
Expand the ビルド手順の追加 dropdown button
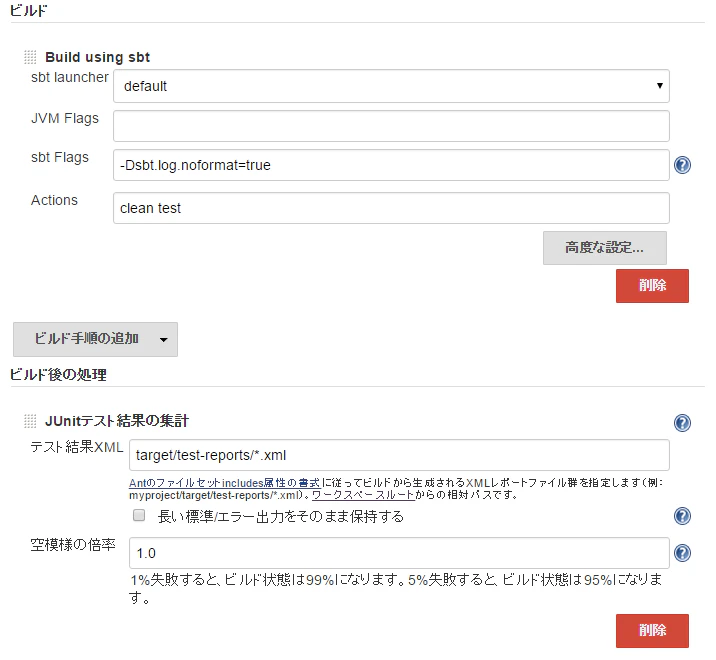tap(95, 339)
